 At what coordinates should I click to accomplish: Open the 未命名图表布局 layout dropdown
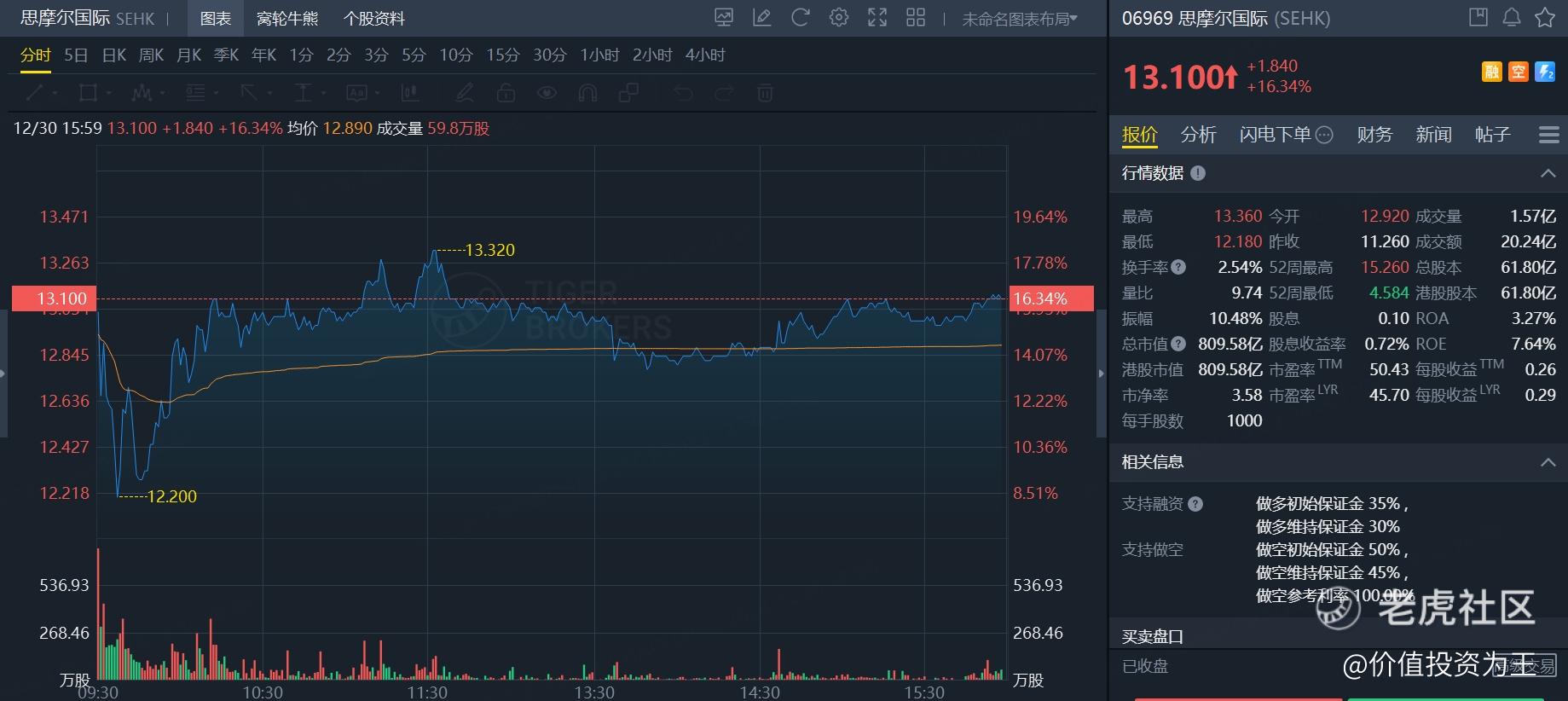click(x=1020, y=19)
